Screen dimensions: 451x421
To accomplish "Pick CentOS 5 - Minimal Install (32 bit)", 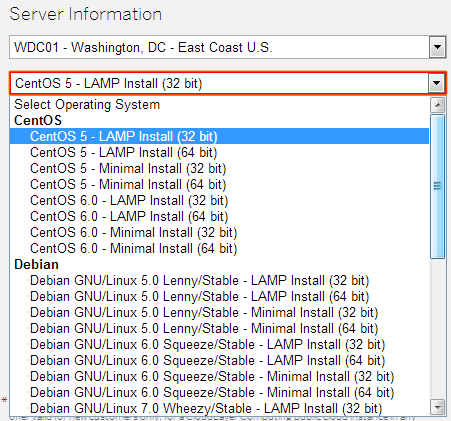I will (219, 168).
